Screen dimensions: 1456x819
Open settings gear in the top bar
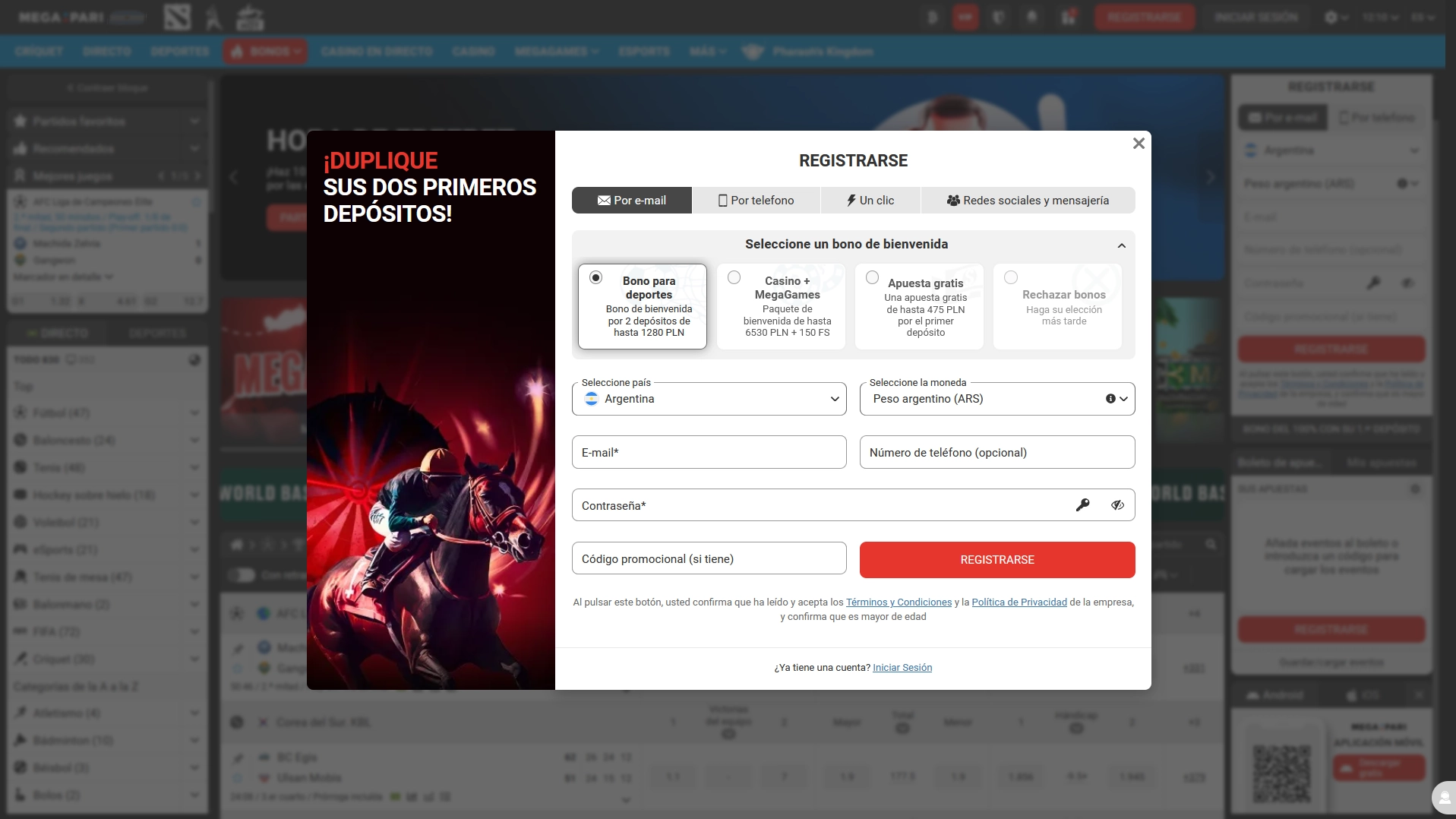pos(1331,17)
